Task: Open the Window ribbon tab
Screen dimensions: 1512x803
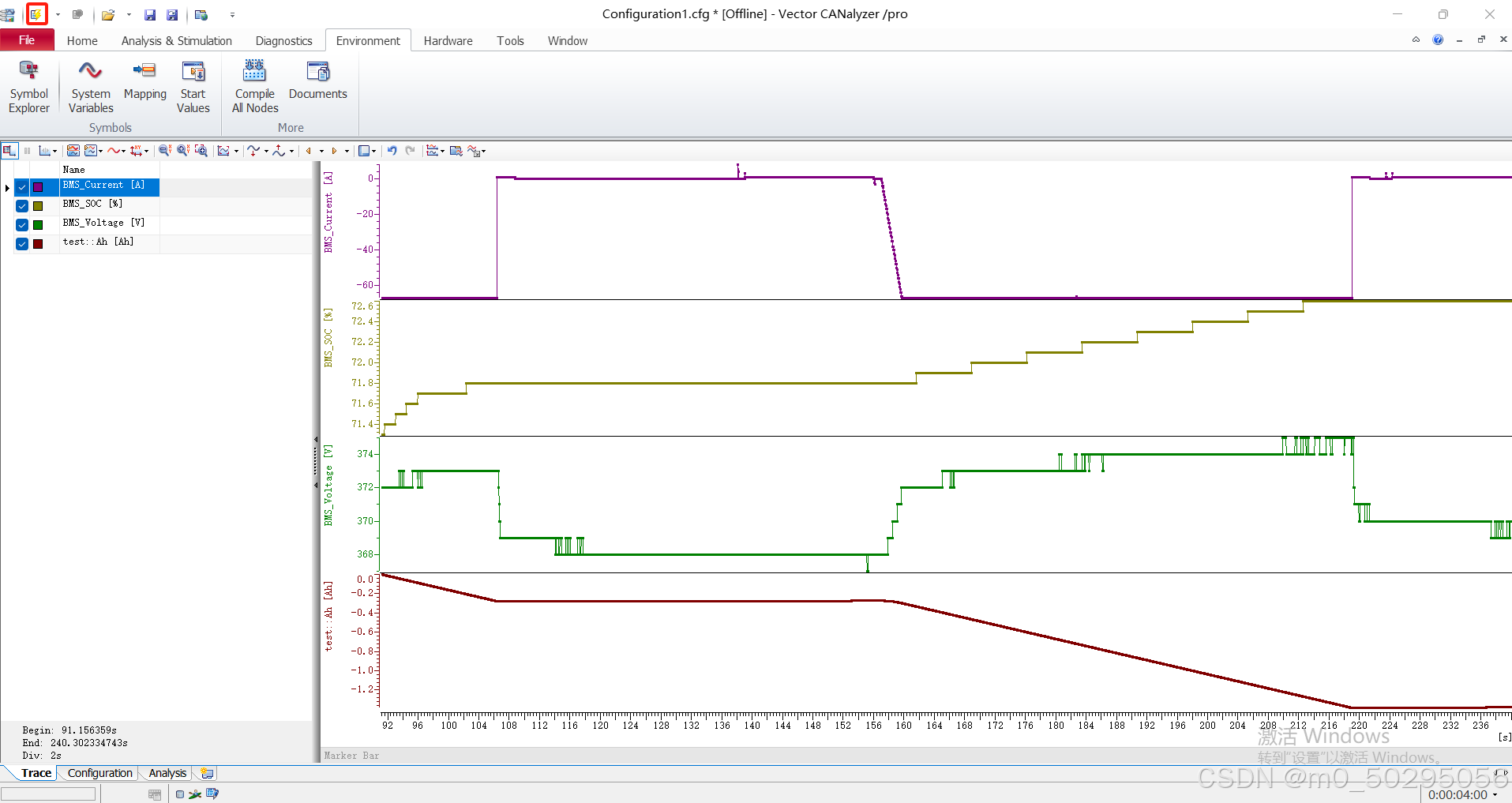Action: [568, 40]
